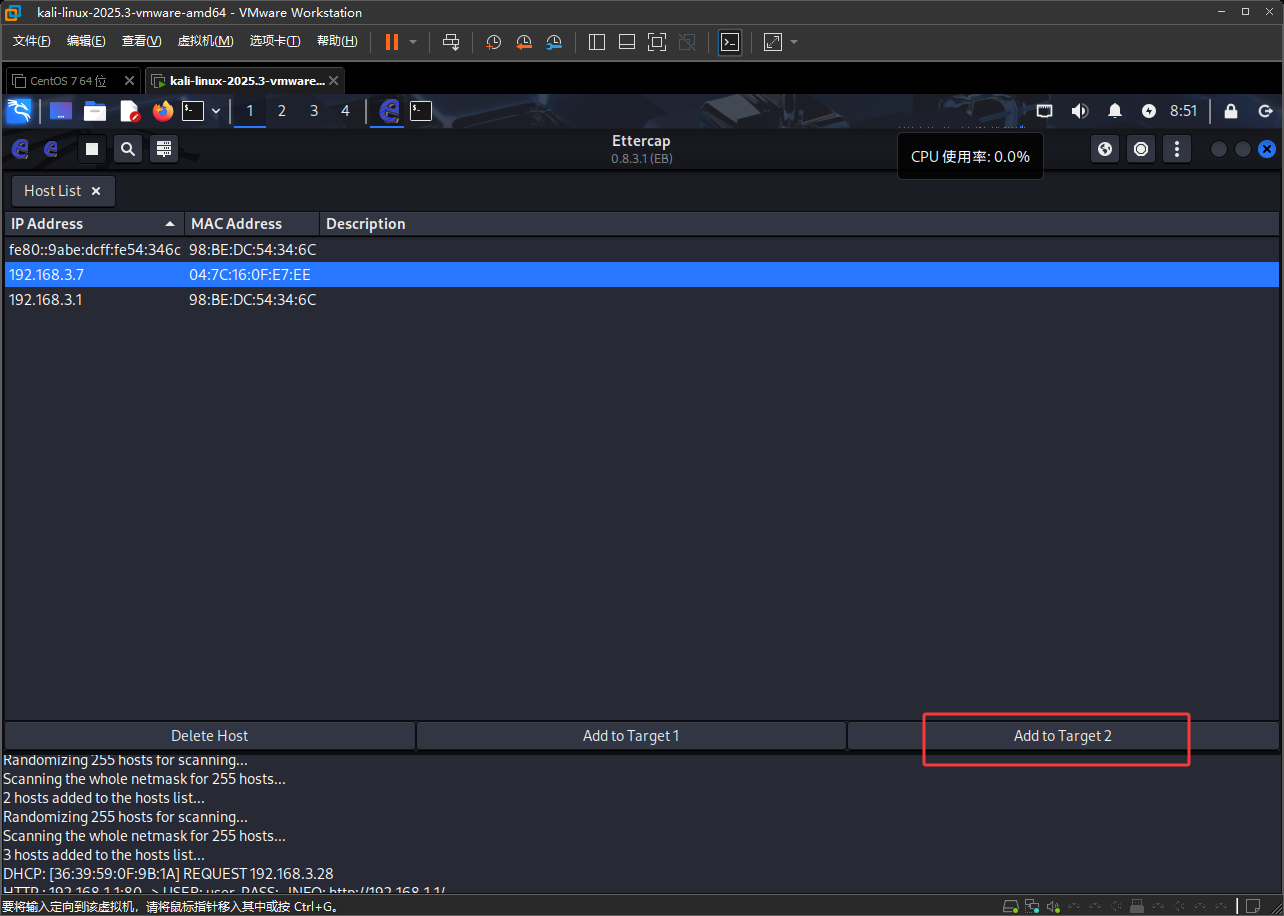
Task: Open the VMware snapshot manager icon
Action: 554,42
